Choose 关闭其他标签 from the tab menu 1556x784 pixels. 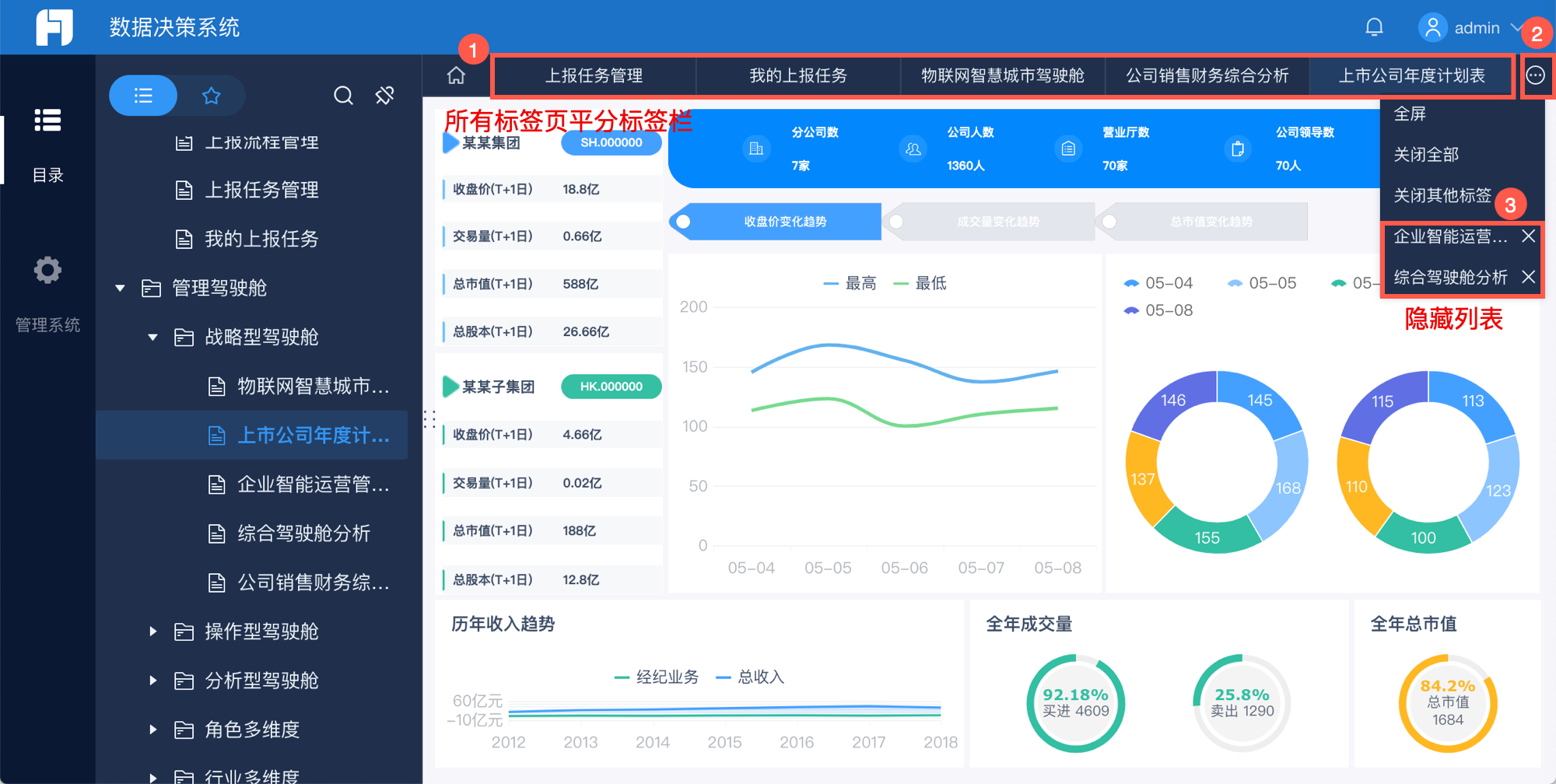1443,195
